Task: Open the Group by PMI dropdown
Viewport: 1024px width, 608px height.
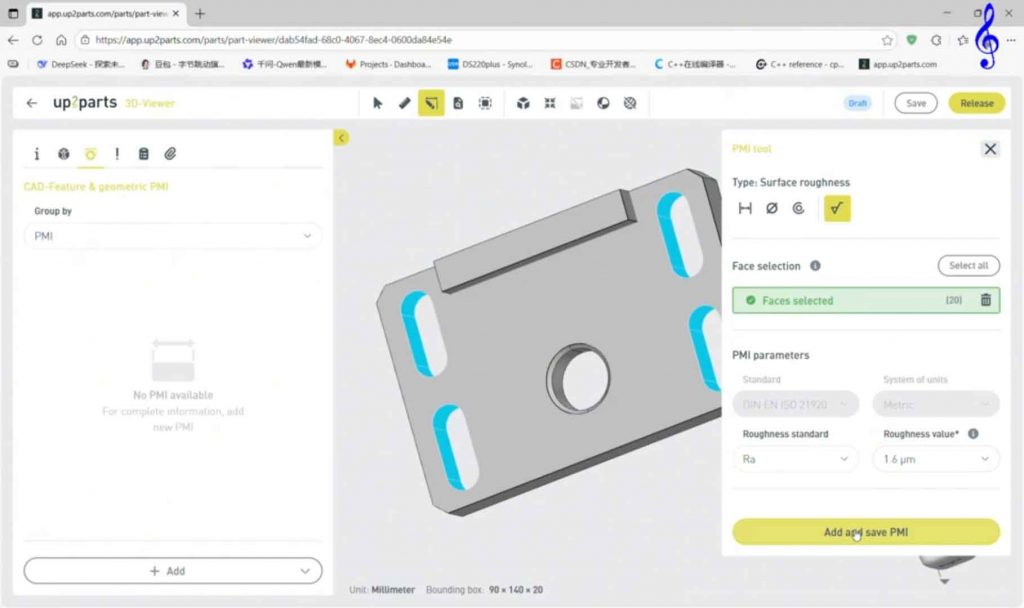Action: [x=173, y=236]
